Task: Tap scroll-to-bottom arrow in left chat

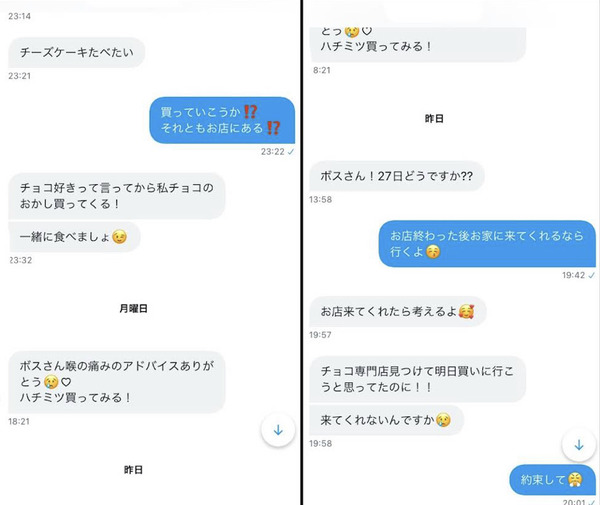Action: pyautogui.click(x=278, y=430)
